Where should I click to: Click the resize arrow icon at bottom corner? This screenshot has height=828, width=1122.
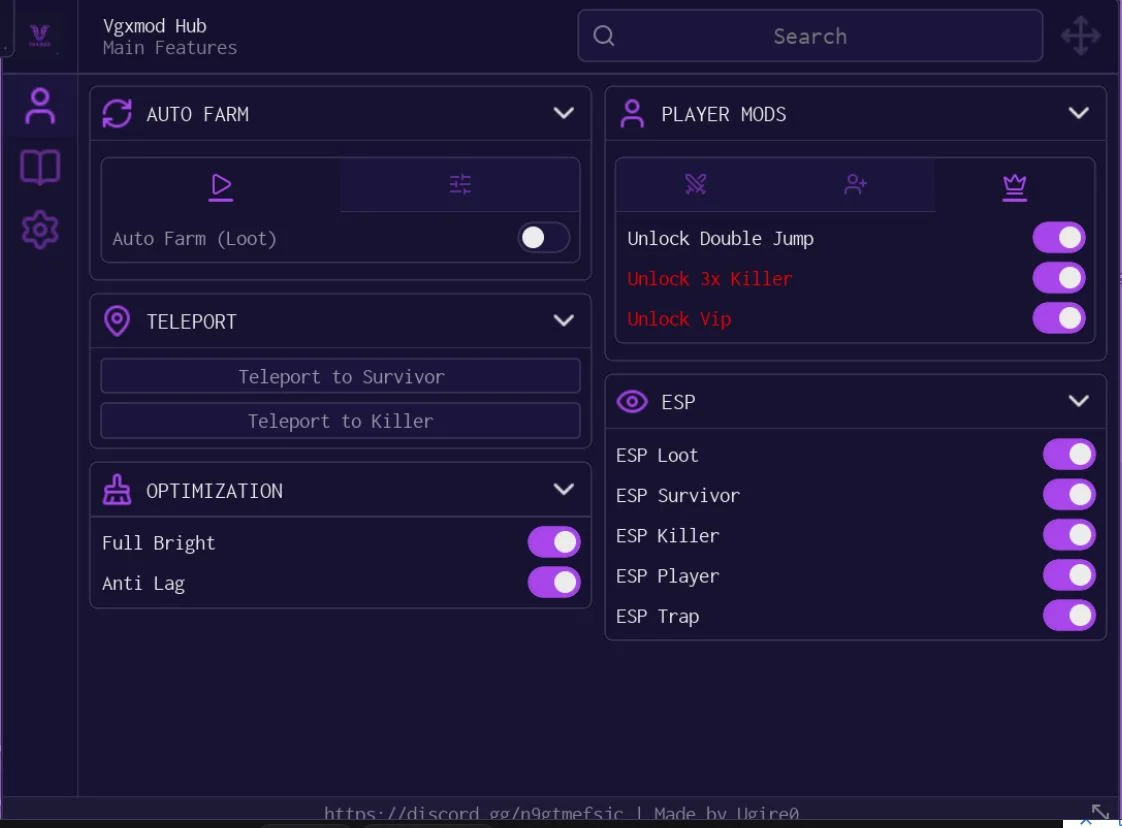pos(1100,812)
